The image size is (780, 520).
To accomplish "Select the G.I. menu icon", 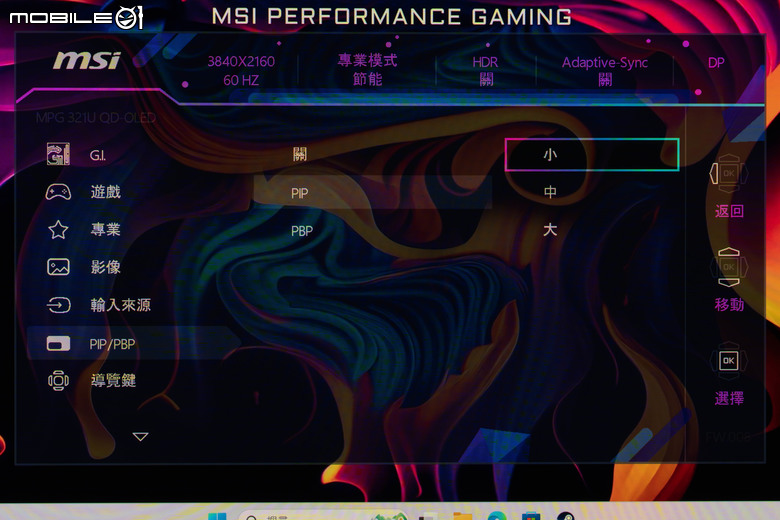I will 58,154.
